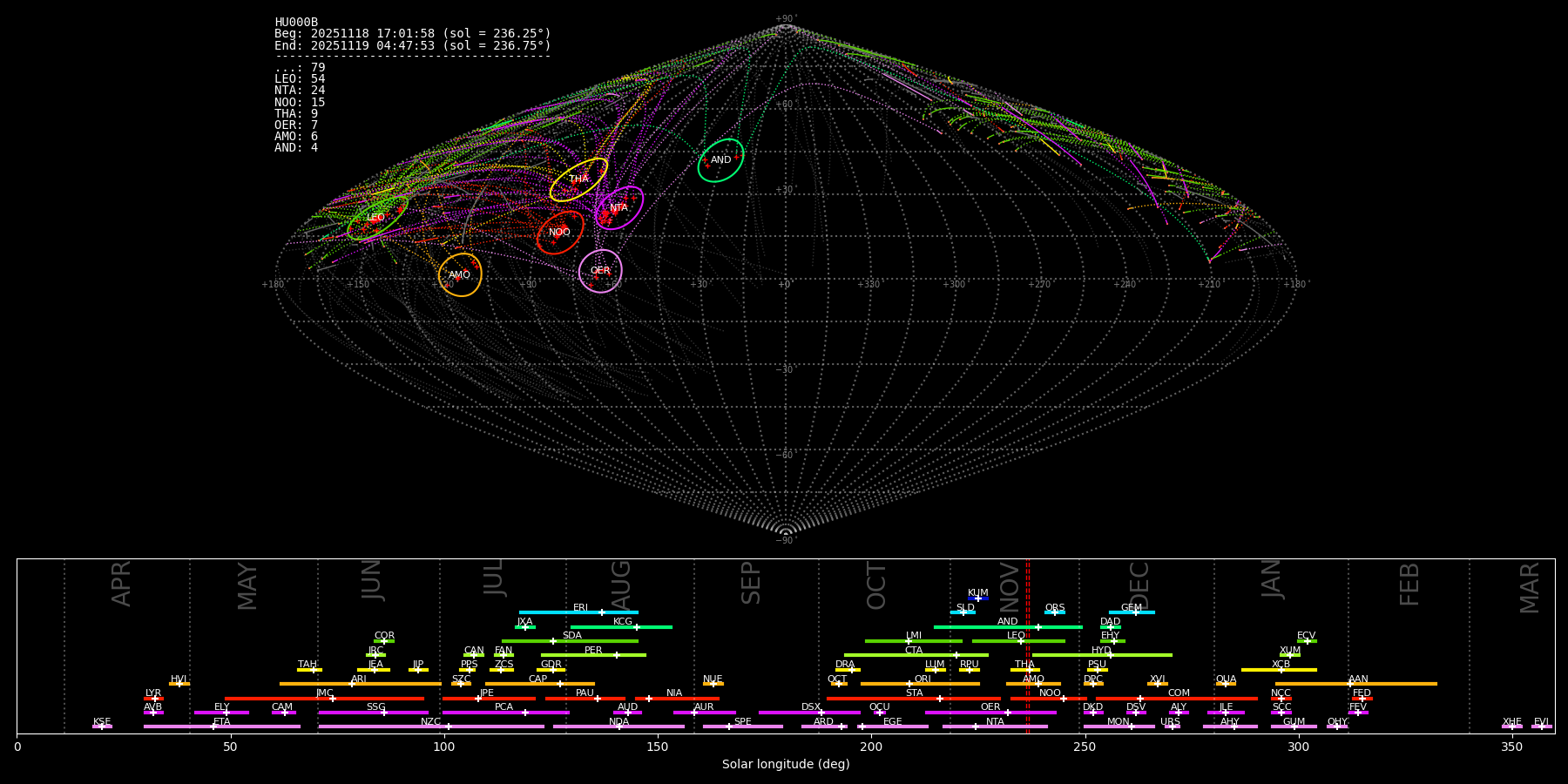The width and height of the screenshot is (1568, 784).
Task: Click the cyan ERI shower bar
Action: tap(578, 612)
